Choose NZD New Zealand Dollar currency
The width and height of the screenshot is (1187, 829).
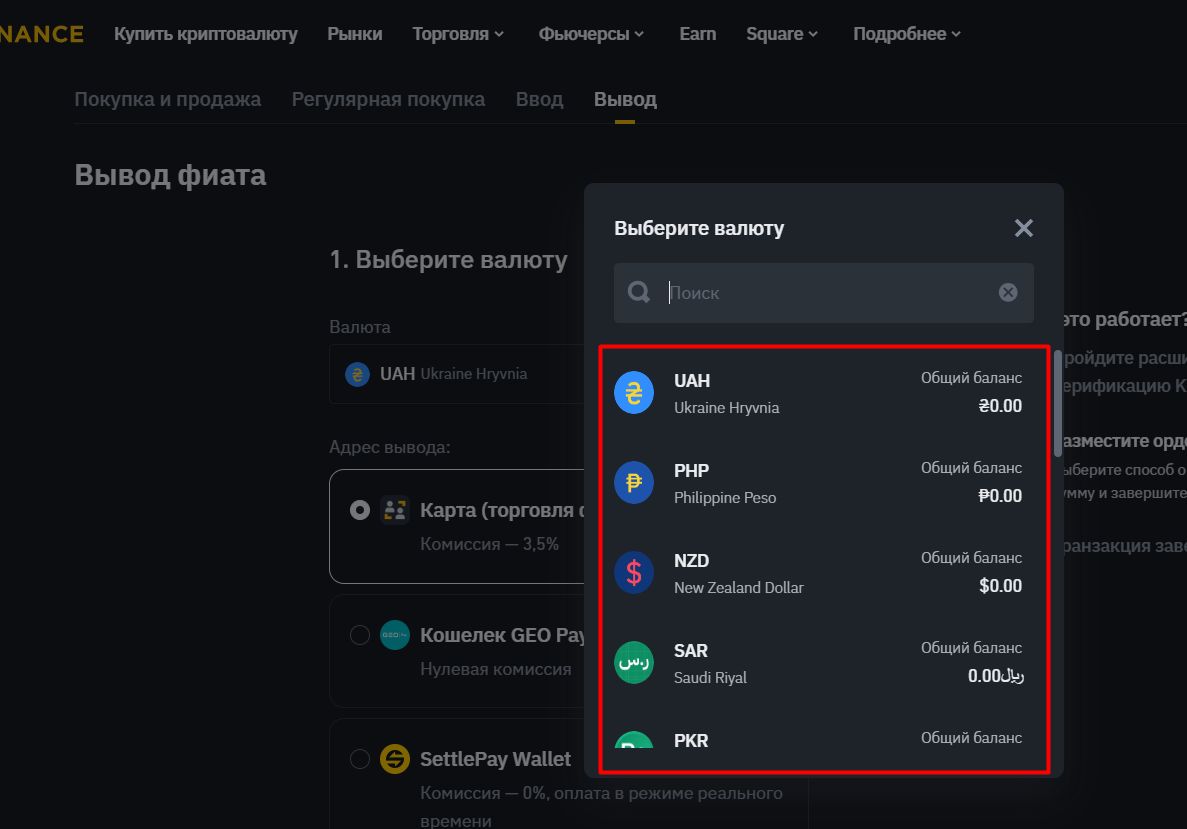pyautogui.click(x=824, y=573)
